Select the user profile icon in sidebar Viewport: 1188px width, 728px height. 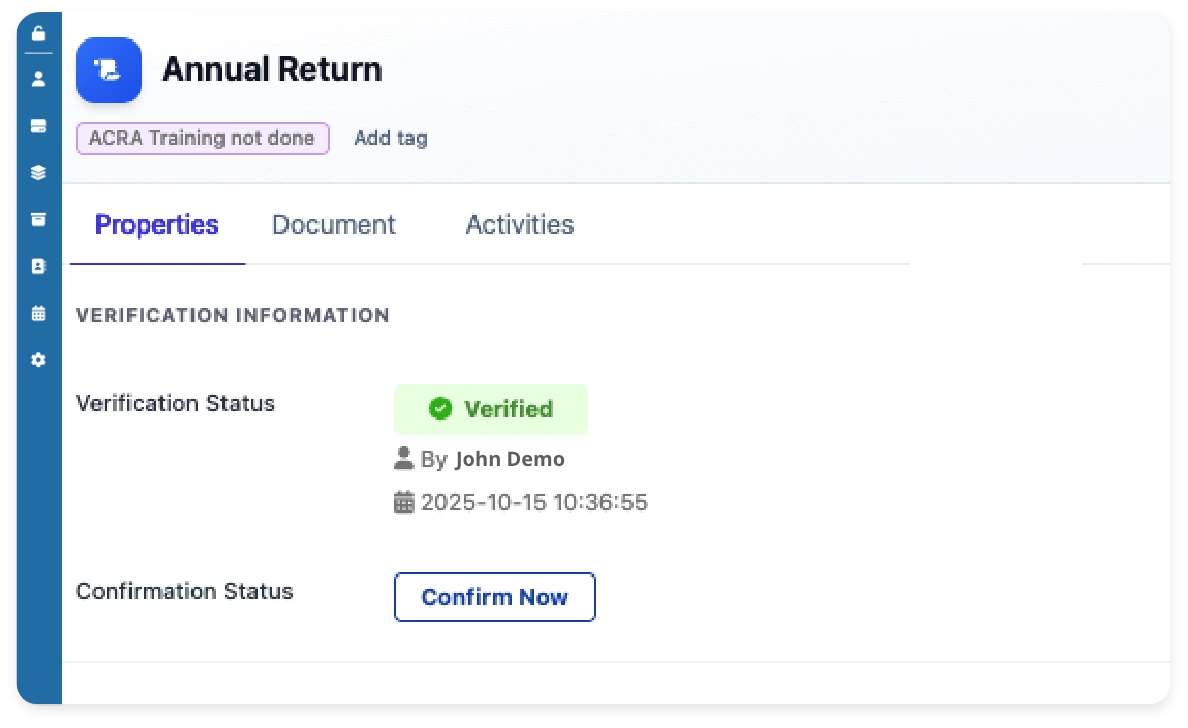click(37, 78)
